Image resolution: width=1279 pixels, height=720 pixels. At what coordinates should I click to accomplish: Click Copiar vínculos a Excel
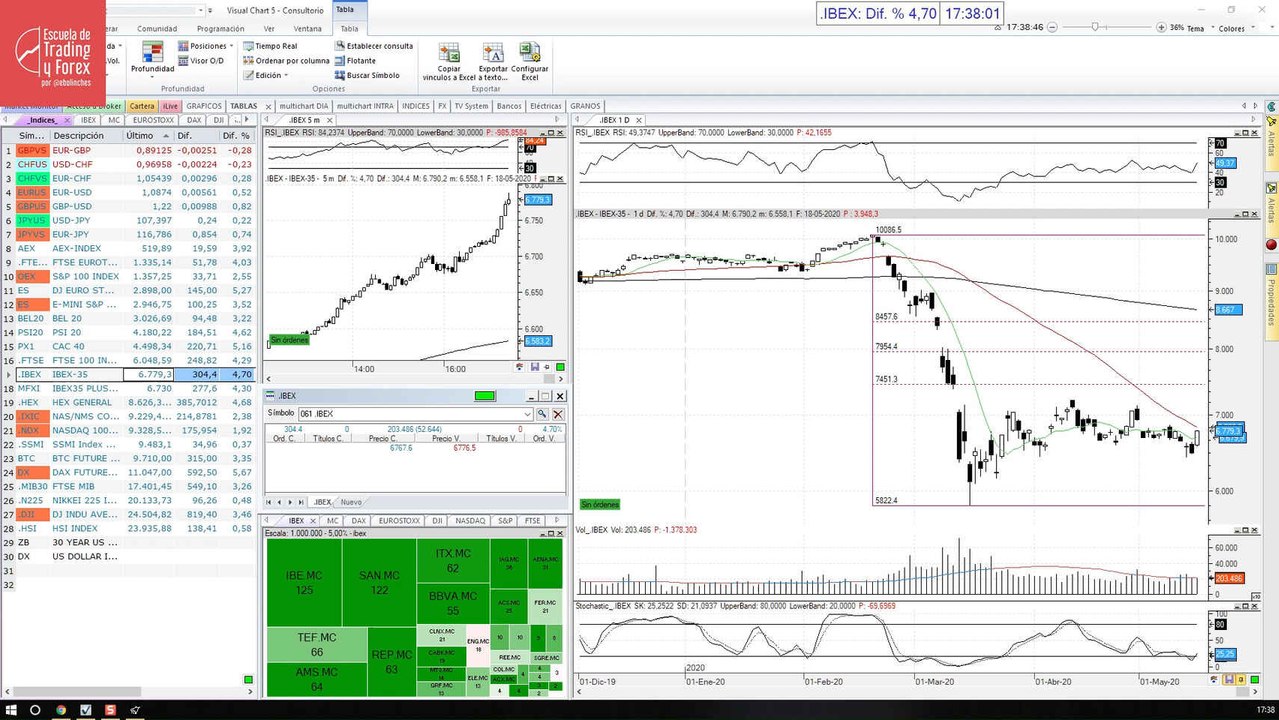(449, 61)
